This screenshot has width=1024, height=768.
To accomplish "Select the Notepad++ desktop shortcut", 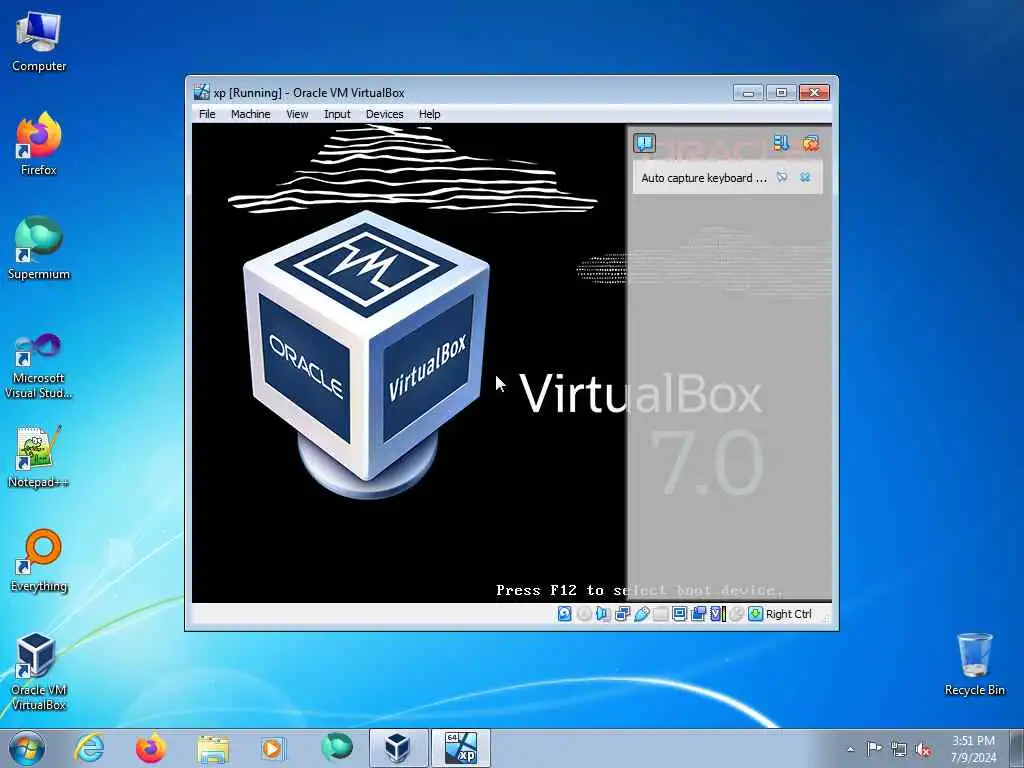I will tap(39, 457).
